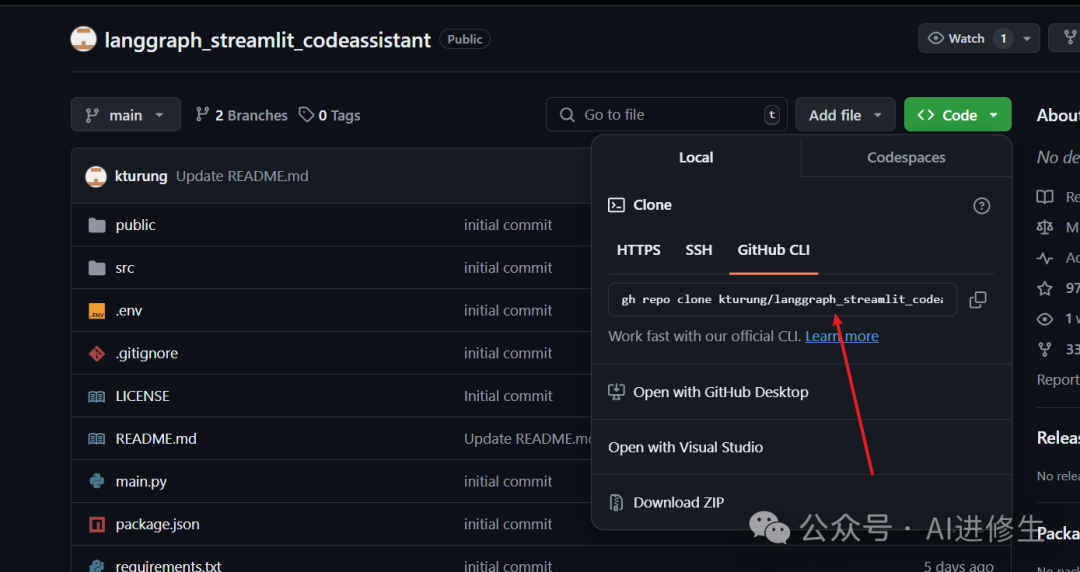Viewport: 1080px width, 572px height.
Task: Click the Learn more link
Action: pos(842,336)
